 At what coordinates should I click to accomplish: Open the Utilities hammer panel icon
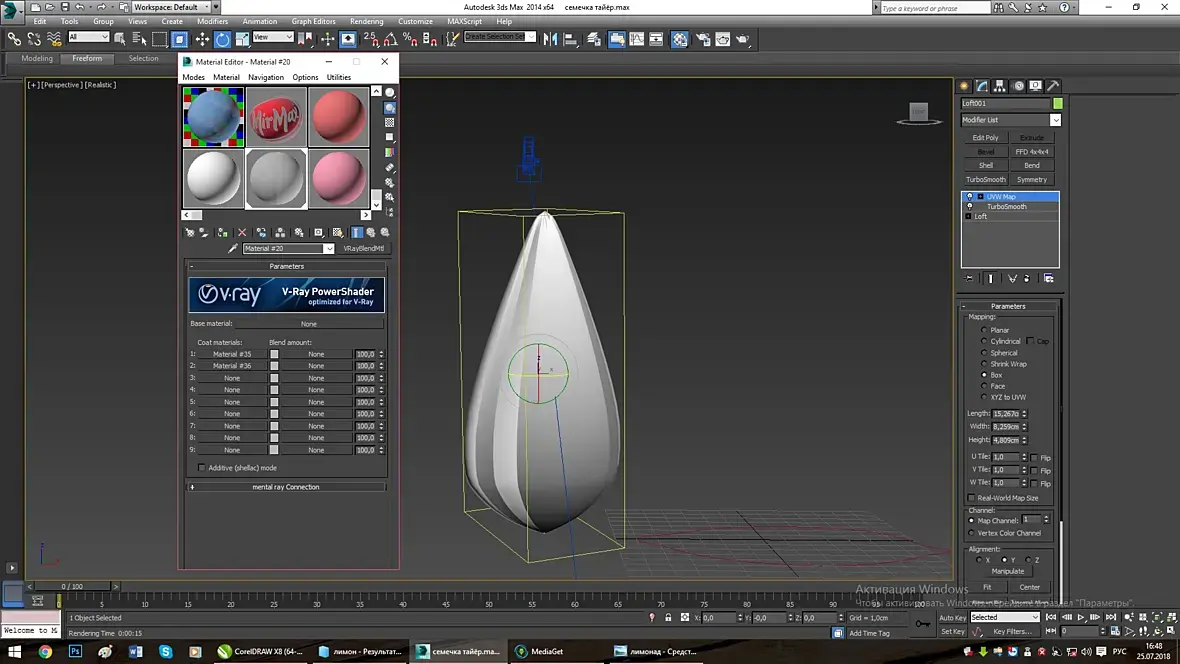(x=1052, y=86)
